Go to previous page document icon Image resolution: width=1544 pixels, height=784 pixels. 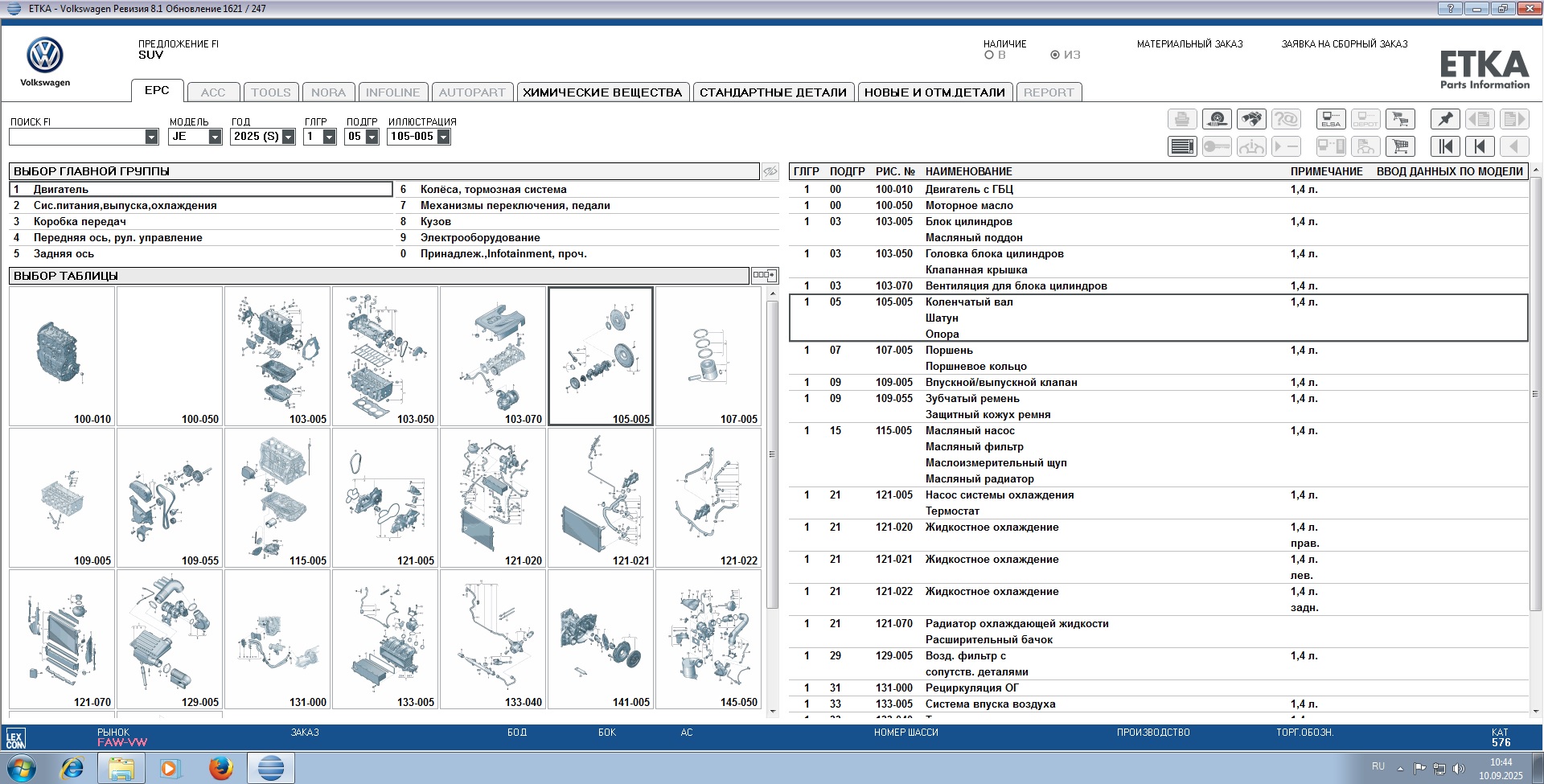click(x=1480, y=120)
